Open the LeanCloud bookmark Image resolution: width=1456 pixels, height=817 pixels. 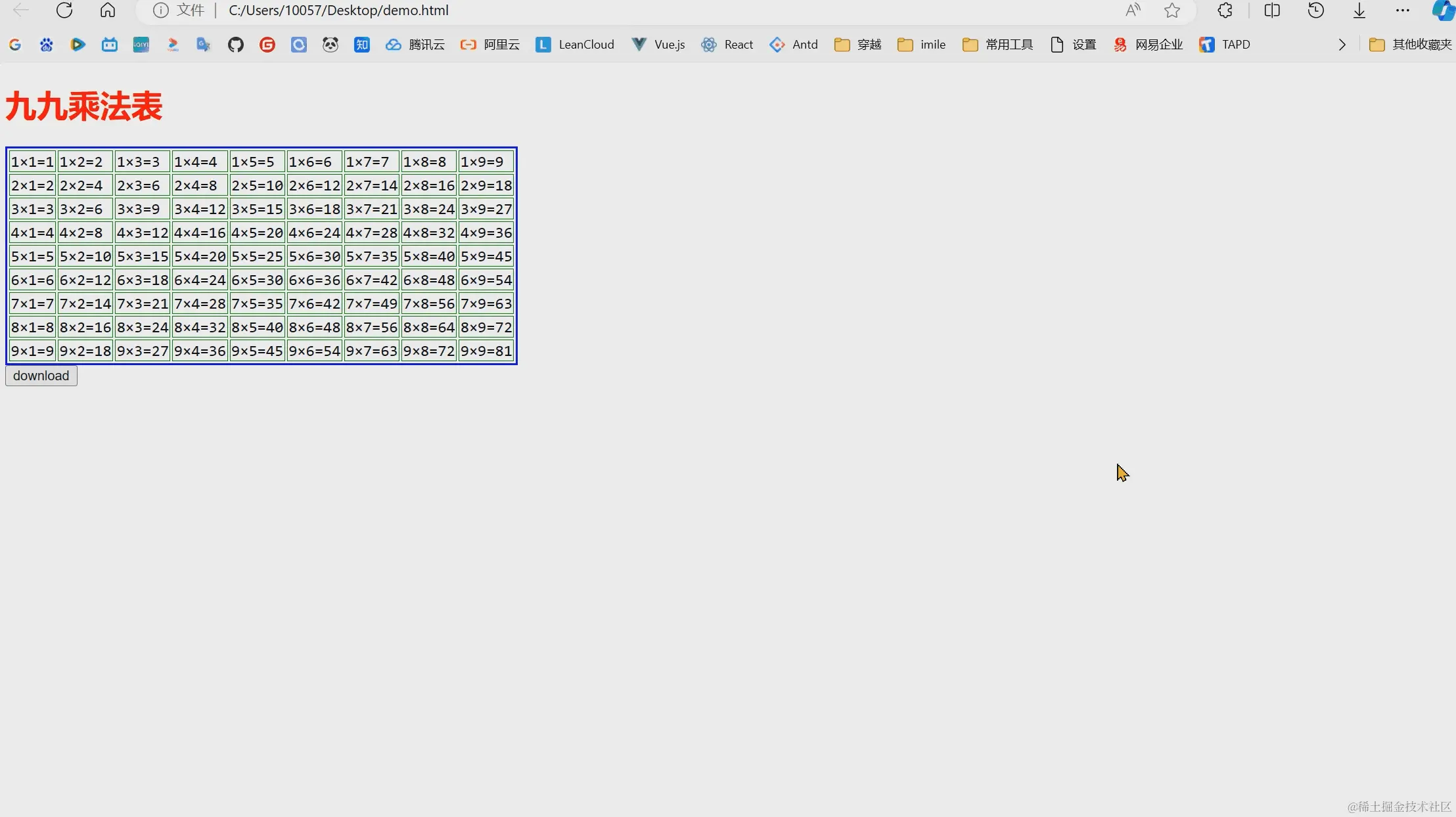pyautogui.click(x=575, y=45)
